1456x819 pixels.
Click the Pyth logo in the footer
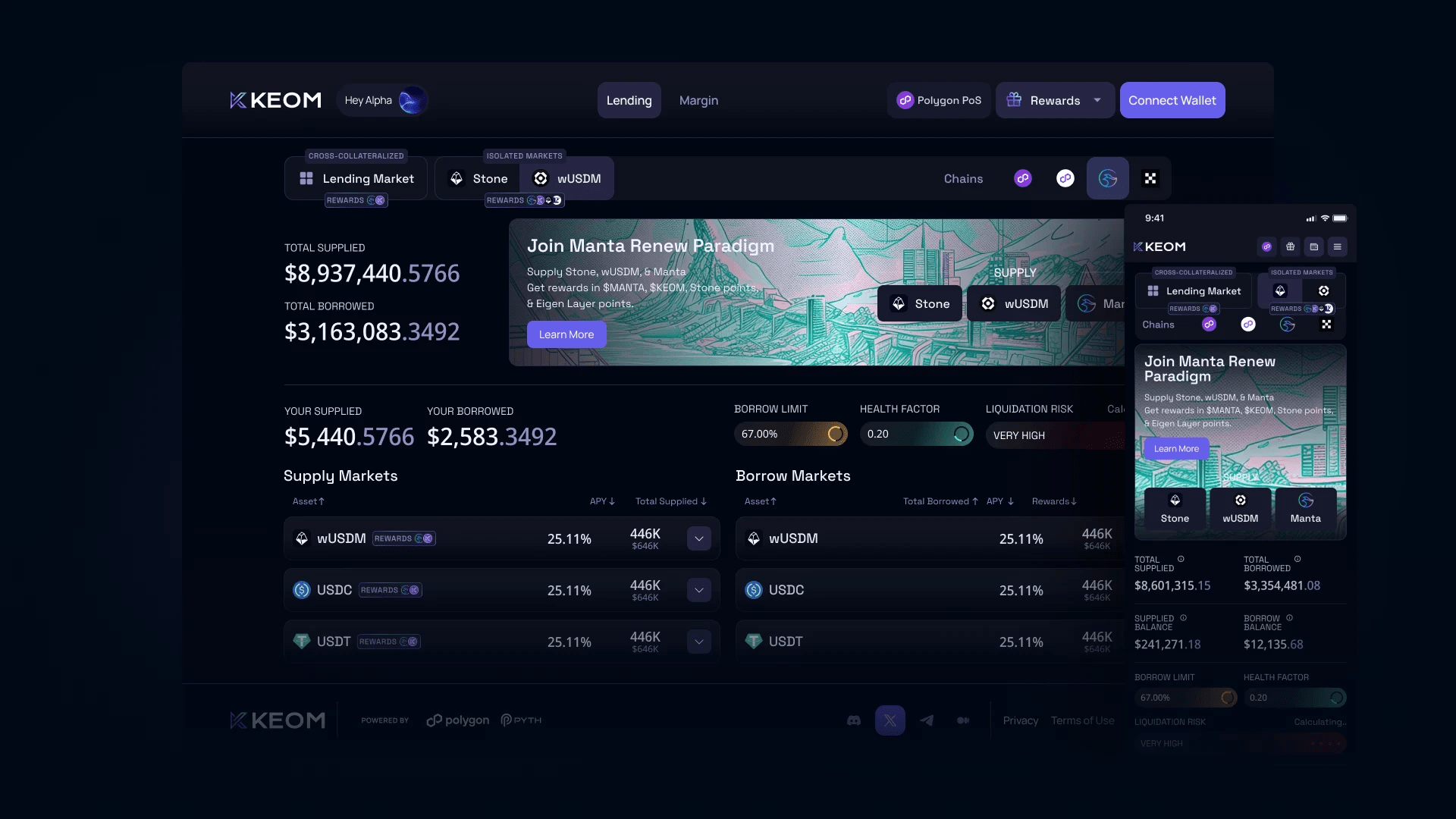[522, 720]
